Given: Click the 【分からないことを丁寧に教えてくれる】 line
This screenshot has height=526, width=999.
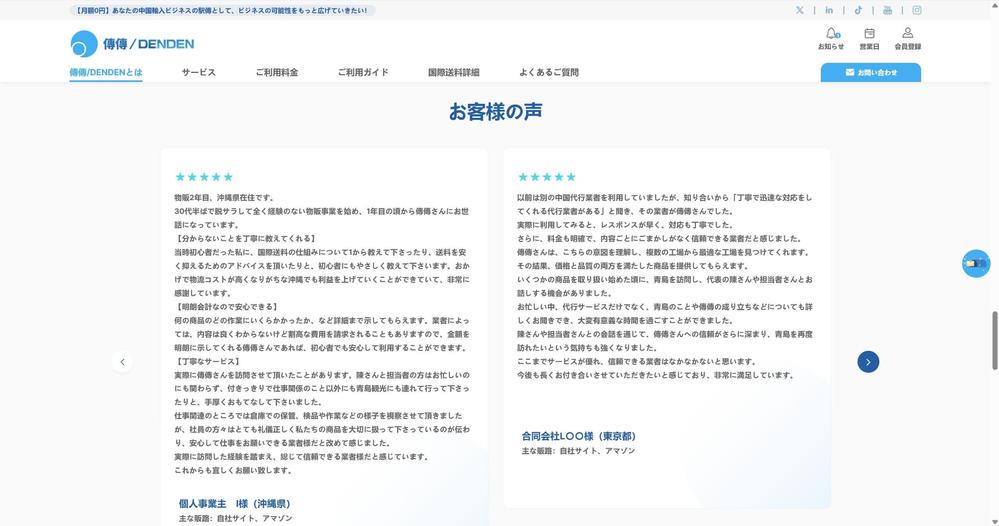Looking at the screenshot, I should (245, 239).
